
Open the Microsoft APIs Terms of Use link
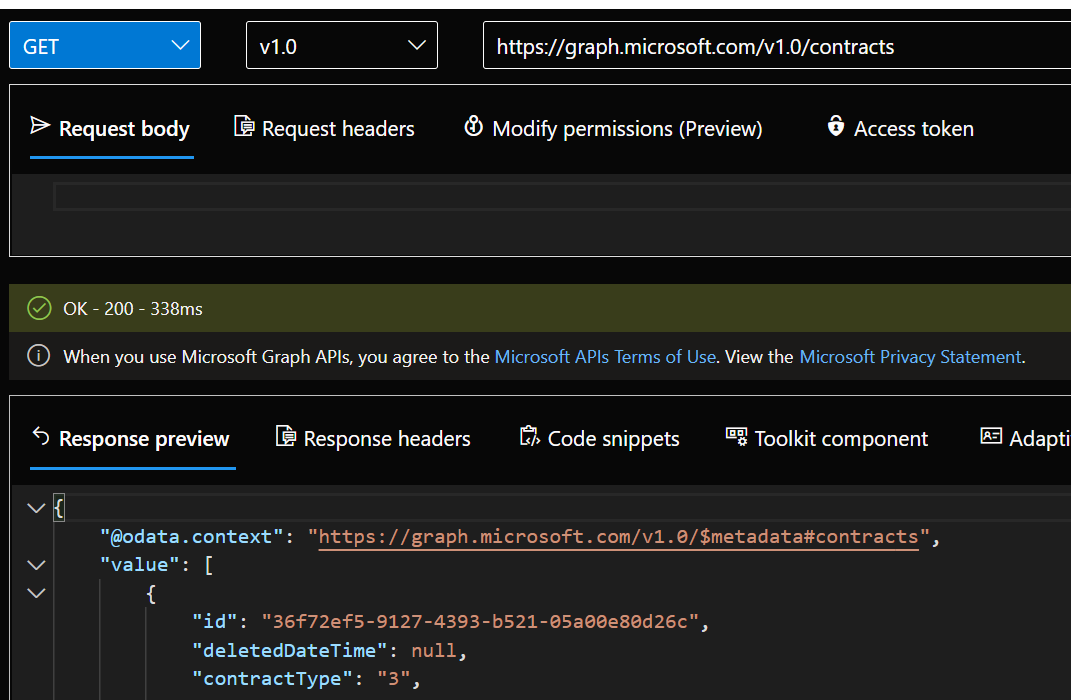point(605,356)
